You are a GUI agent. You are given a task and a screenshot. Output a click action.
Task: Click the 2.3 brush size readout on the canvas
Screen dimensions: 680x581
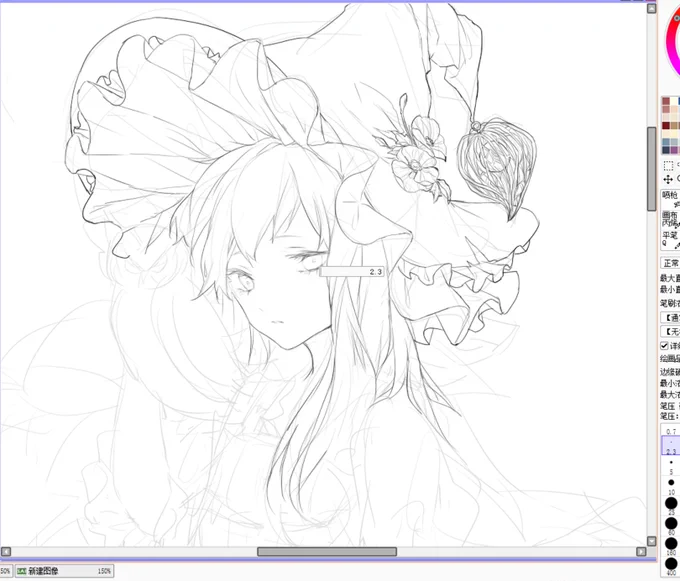click(352, 272)
